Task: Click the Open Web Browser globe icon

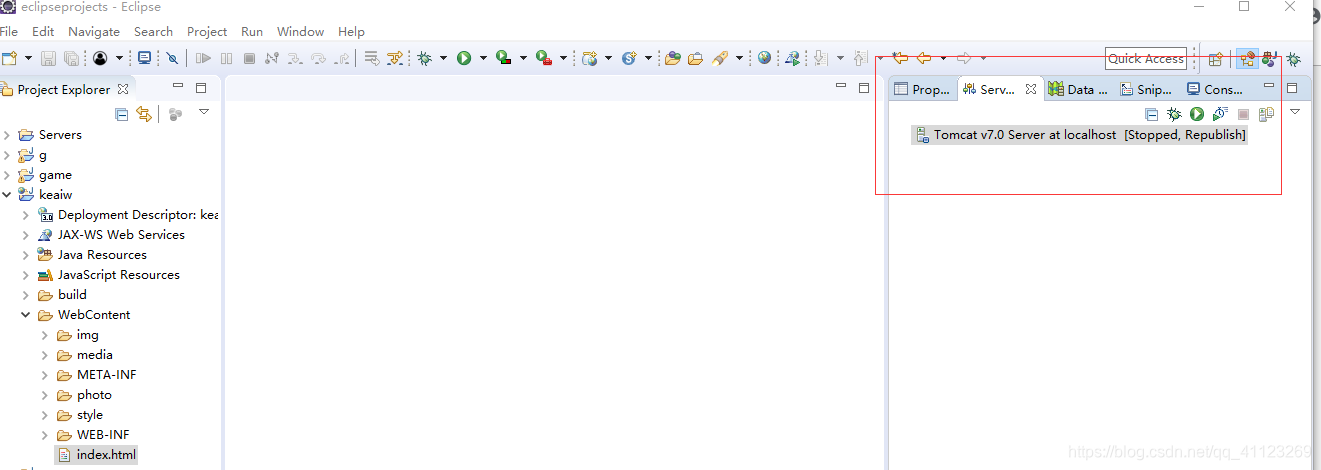Action: pos(765,58)
